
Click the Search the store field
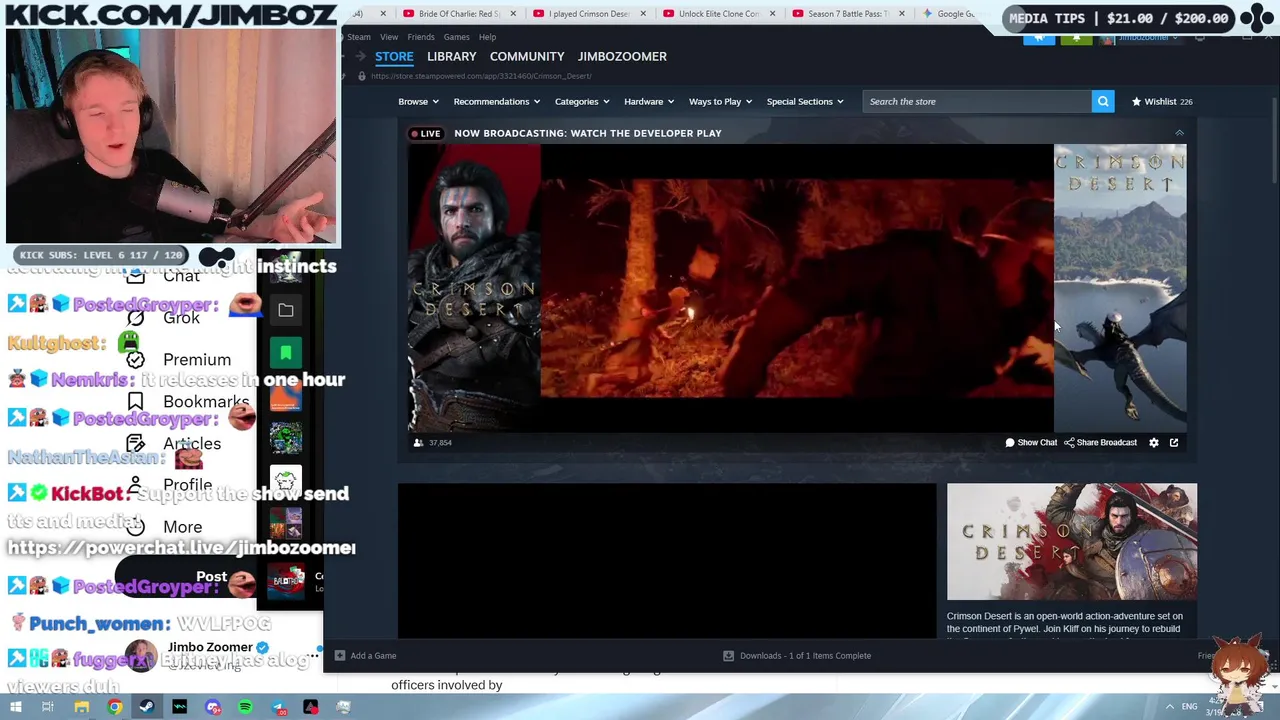pos(977,101)
